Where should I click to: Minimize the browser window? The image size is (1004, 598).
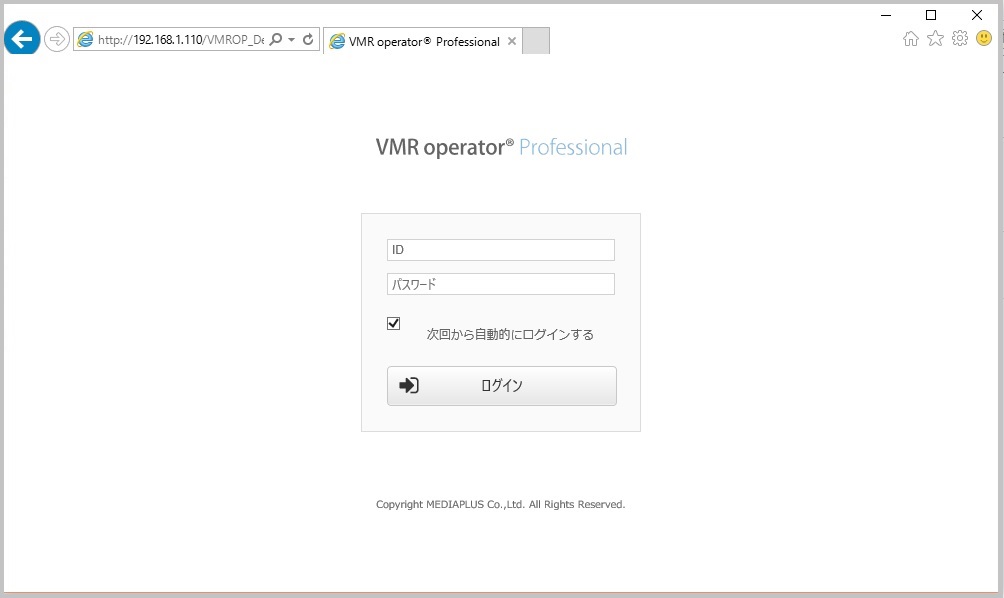[886, 15]
